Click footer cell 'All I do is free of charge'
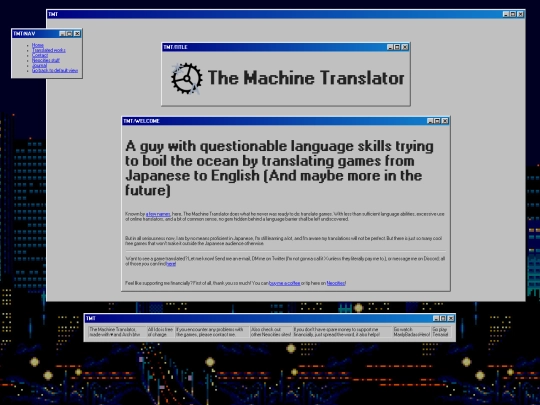The image size is (540, 405). 160,332
